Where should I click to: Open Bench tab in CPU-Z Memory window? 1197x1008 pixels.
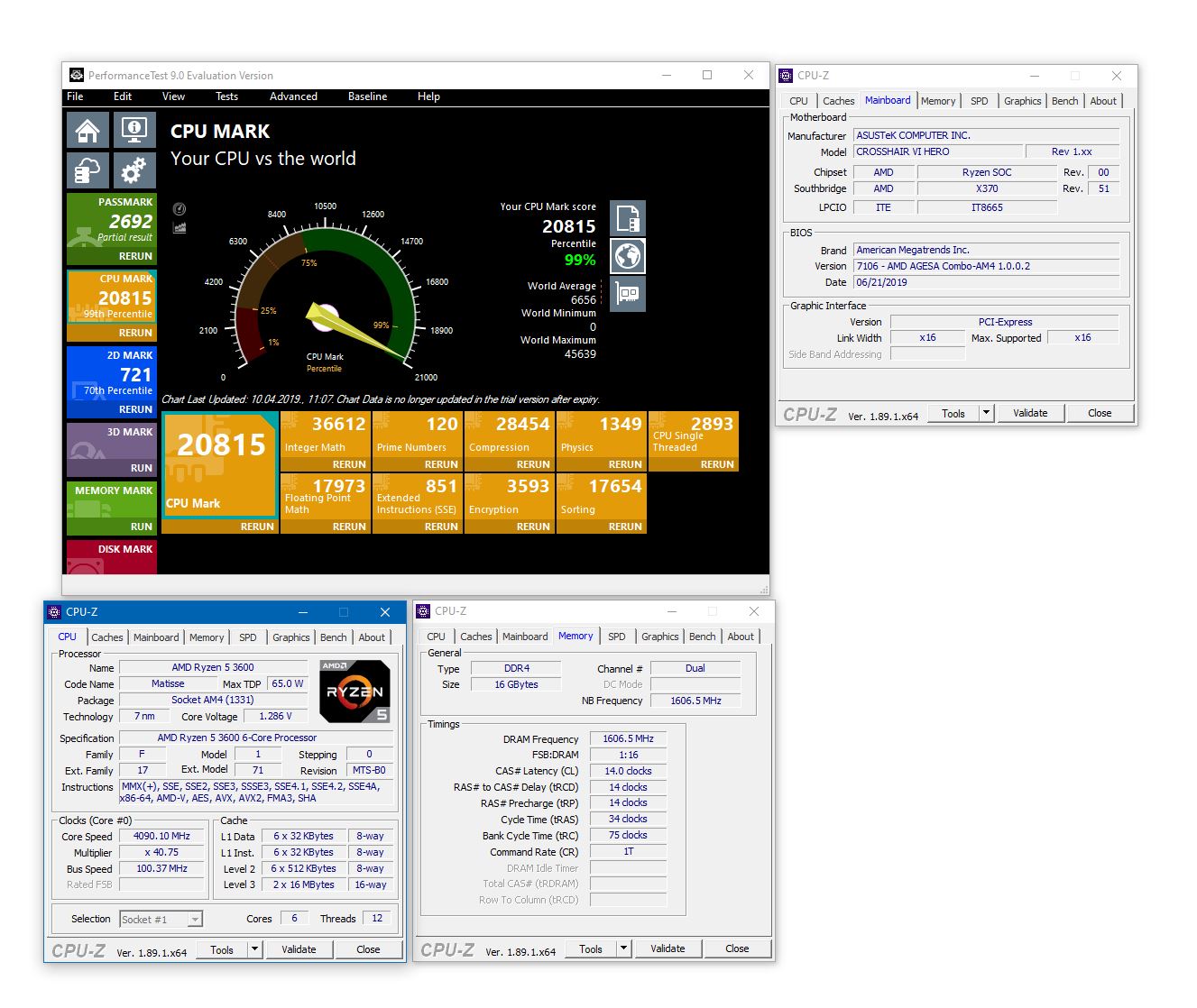click(703, 637)
